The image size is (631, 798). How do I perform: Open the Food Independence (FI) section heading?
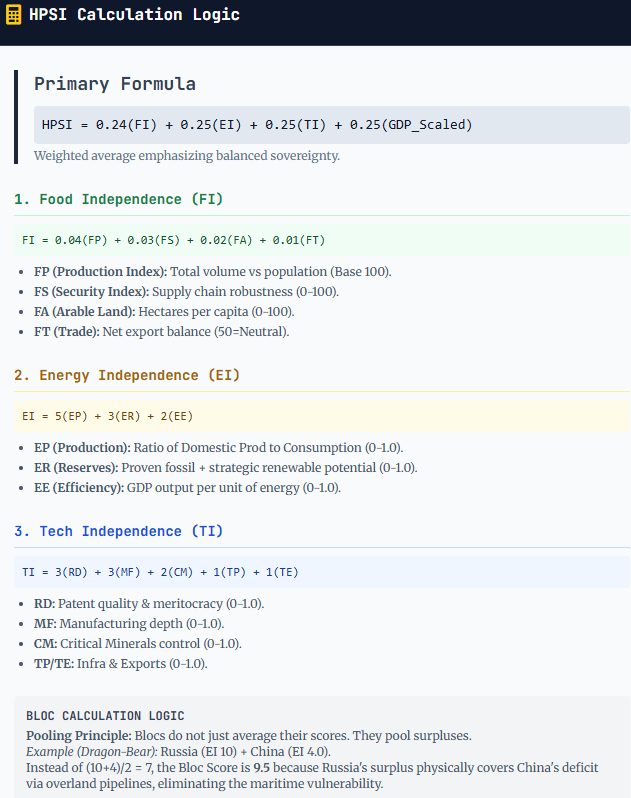tap(118, 199)
